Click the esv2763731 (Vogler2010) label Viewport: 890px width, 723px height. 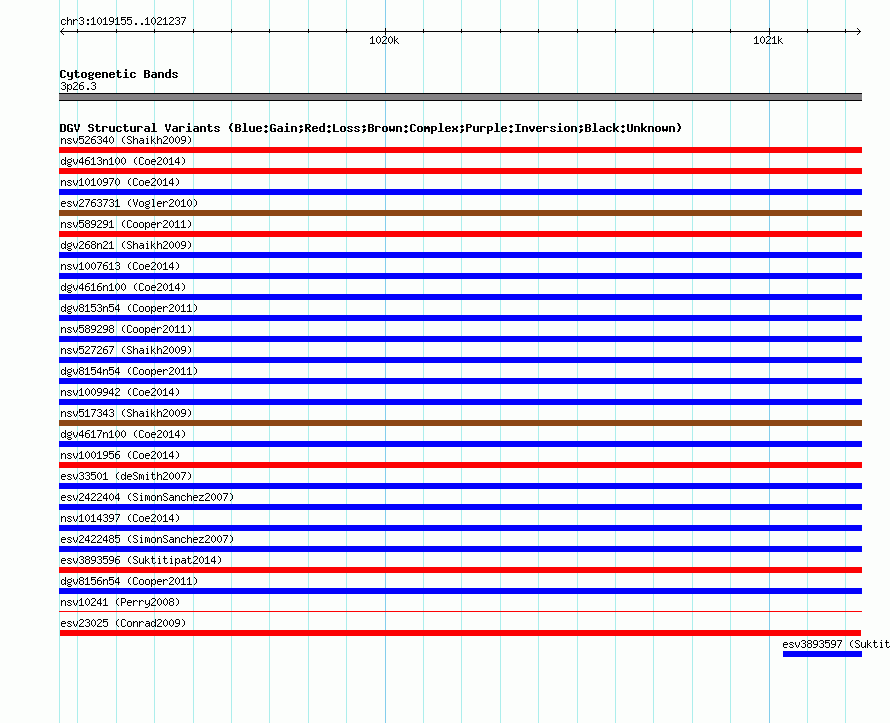pyautogui.click(x=129, y=203)
